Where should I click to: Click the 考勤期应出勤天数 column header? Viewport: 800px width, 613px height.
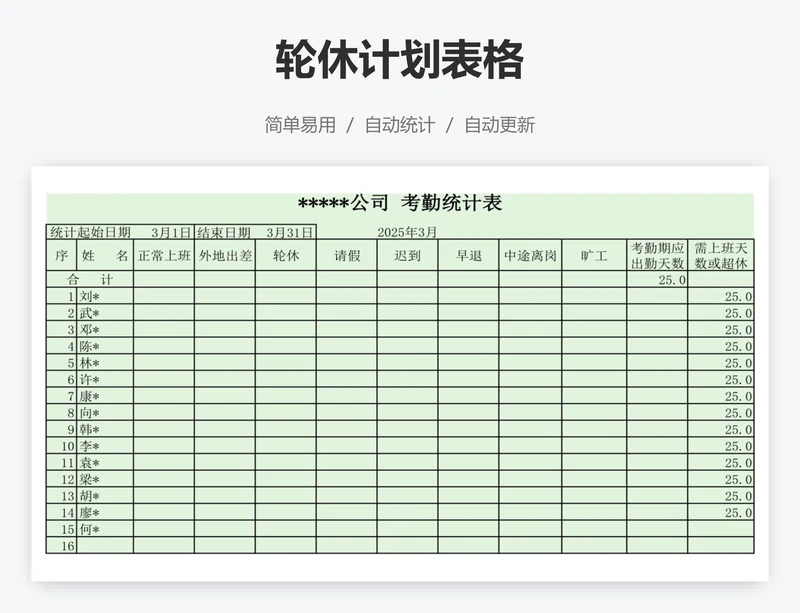[x=657, y=255]
